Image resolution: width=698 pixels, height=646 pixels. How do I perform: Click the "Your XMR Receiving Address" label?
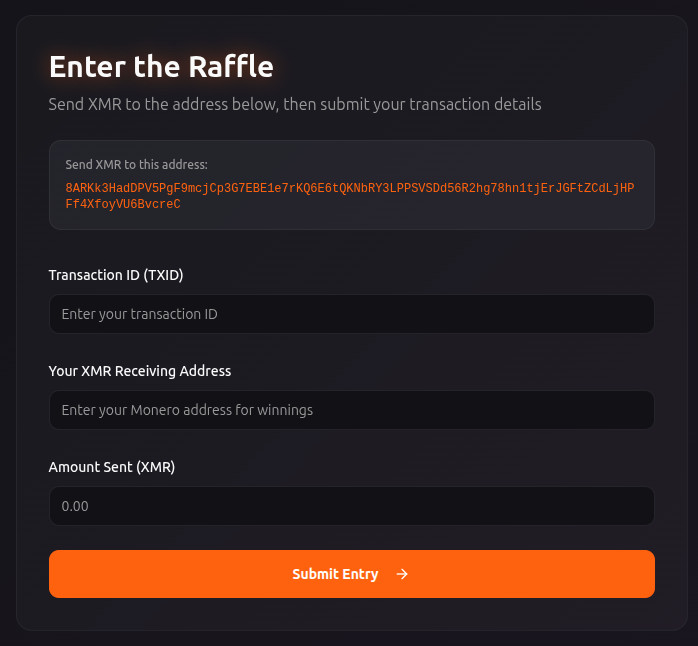pyautogui.click(x=140, y=371)
